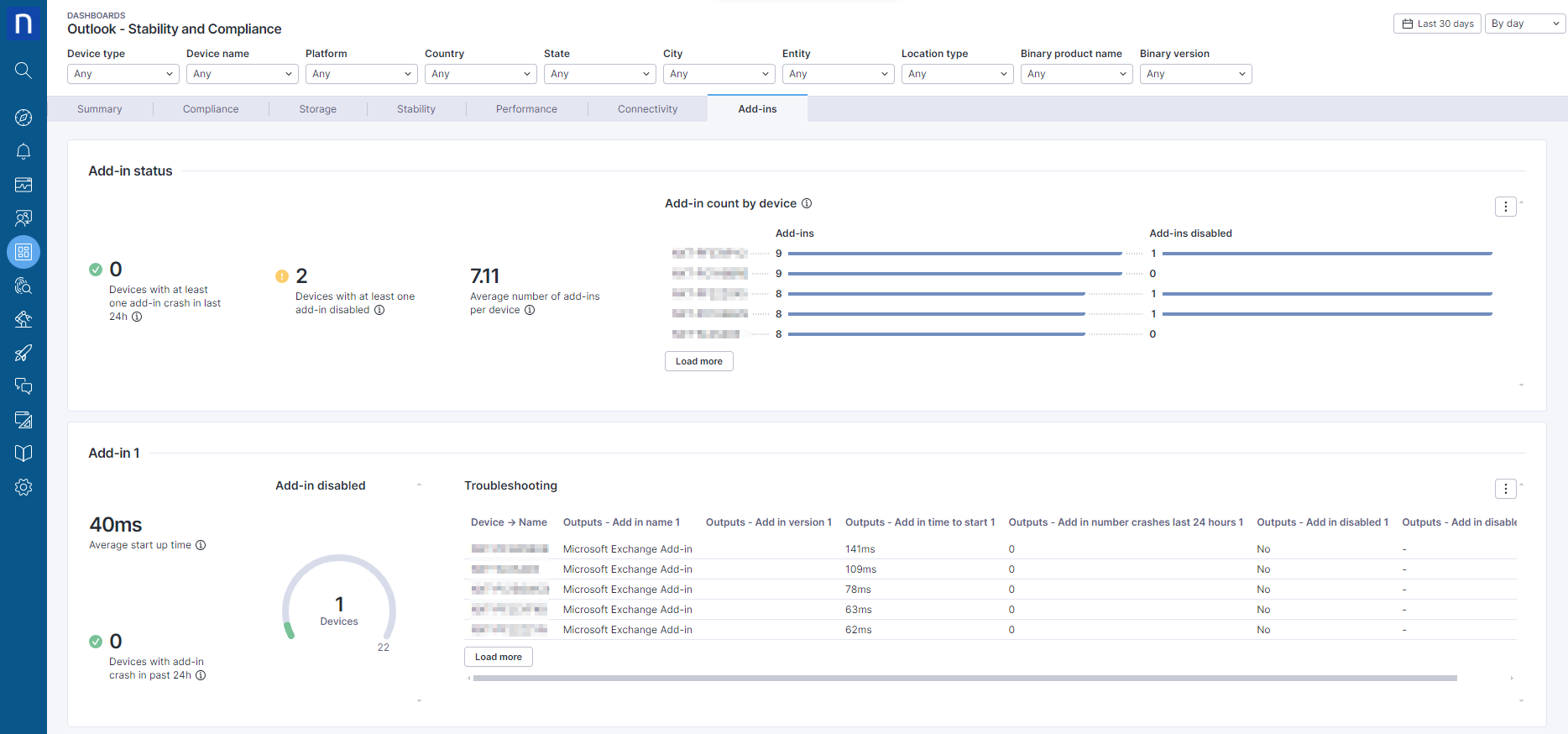Click the 63ms start time cell
Viewport: 1568px width, 734px height.
point(859,610)
